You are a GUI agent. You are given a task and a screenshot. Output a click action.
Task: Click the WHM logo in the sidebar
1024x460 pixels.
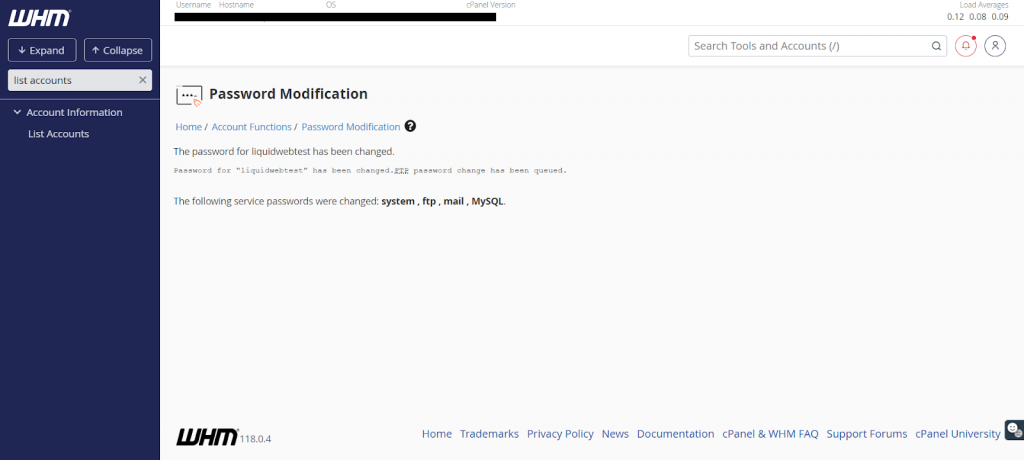pyautogui.click(x=39, y=18)
